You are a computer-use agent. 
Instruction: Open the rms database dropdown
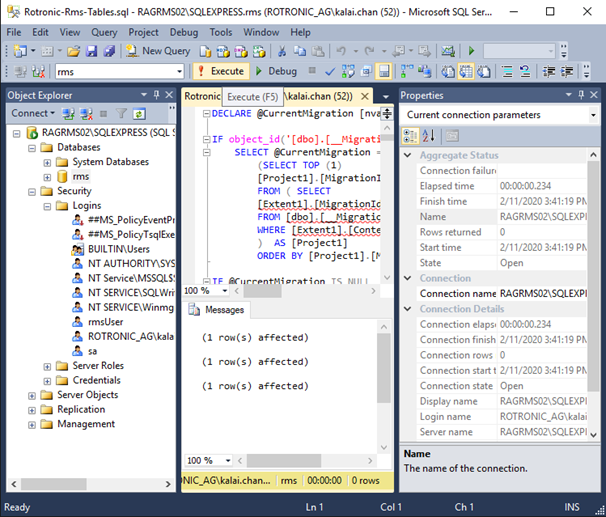[x=179, y=72]
